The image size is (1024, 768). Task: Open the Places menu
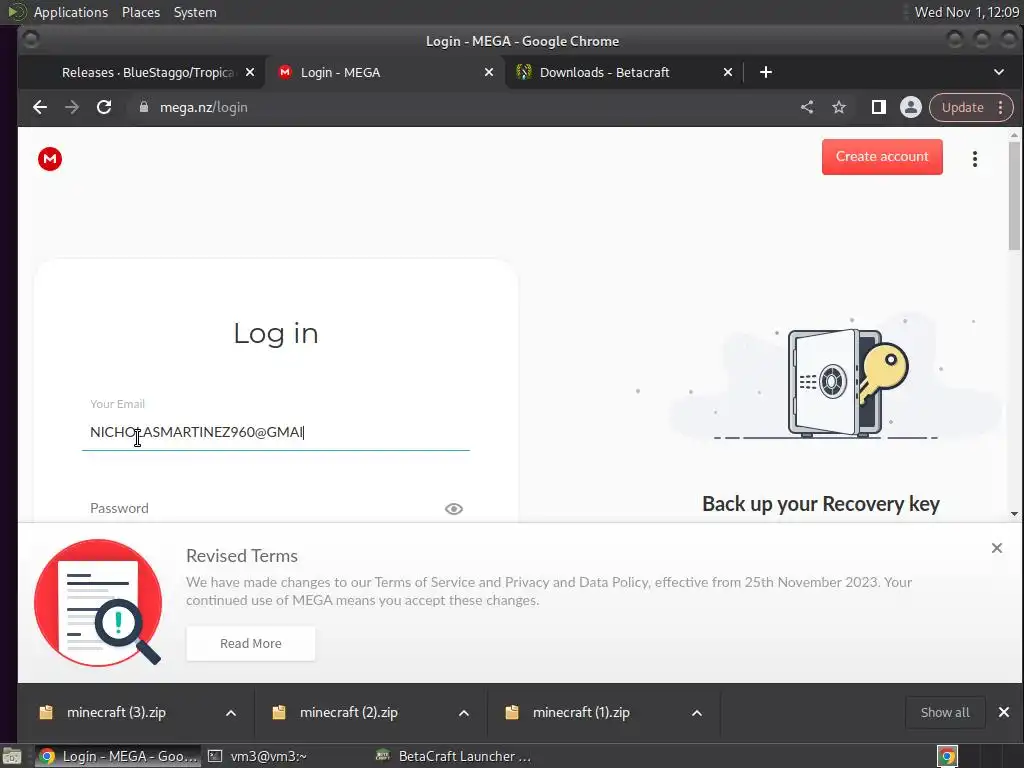pos(141,12)
